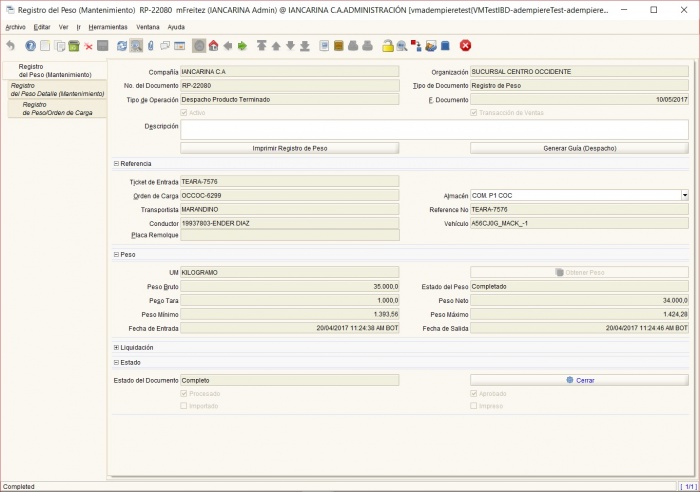Refresh the record with the blue arrows icon
The image size is (700, 492).
point(121,46)
